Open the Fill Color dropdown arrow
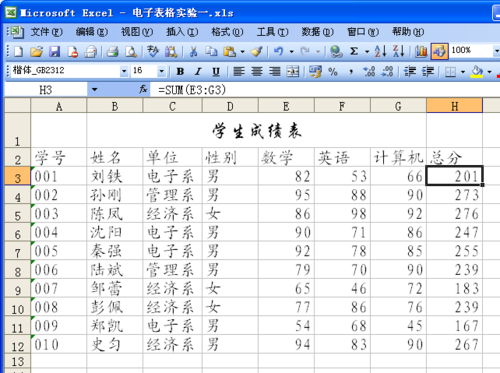The height and width of the screenshot is (373, 500). point(489,71)
